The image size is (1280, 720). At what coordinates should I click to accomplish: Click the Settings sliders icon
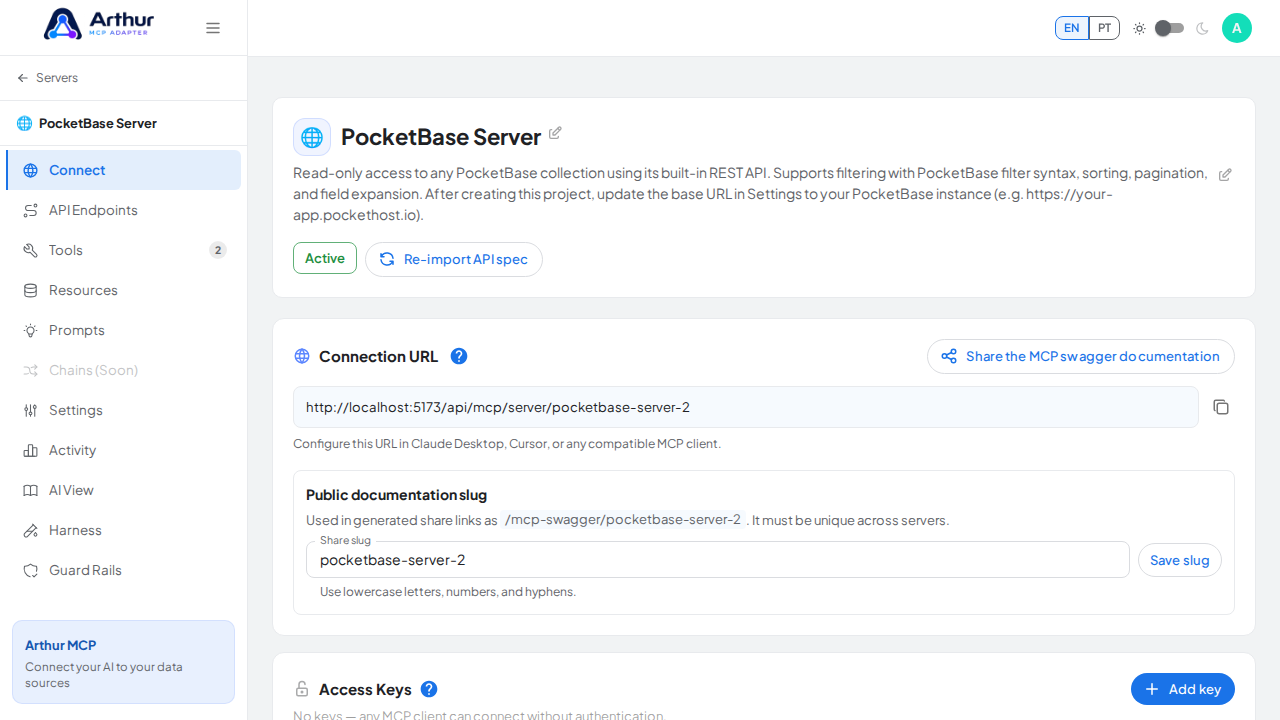click(x=31, y=410)
